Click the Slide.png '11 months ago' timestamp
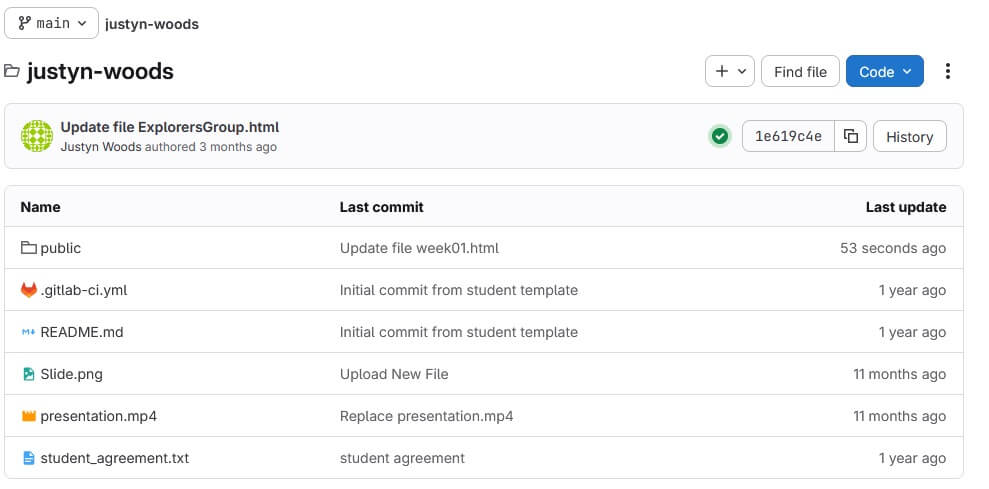 click(899, 374)
